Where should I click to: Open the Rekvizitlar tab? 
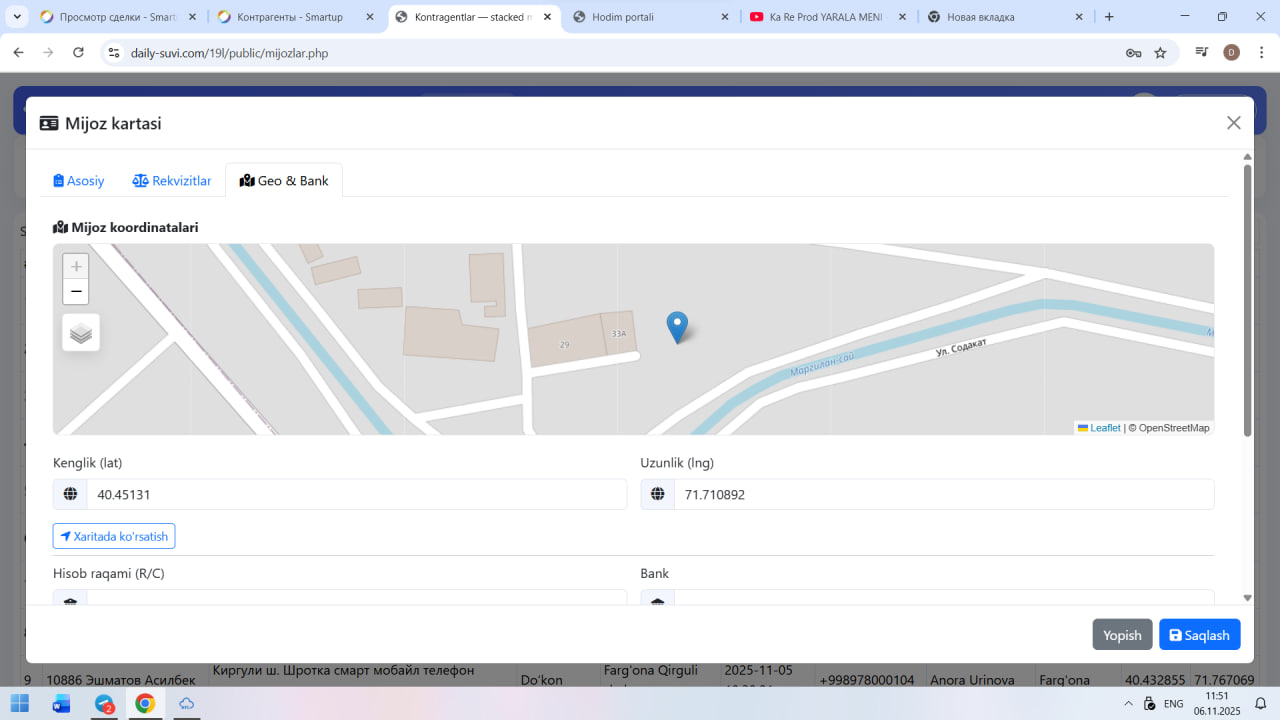[x=172, y=181]
